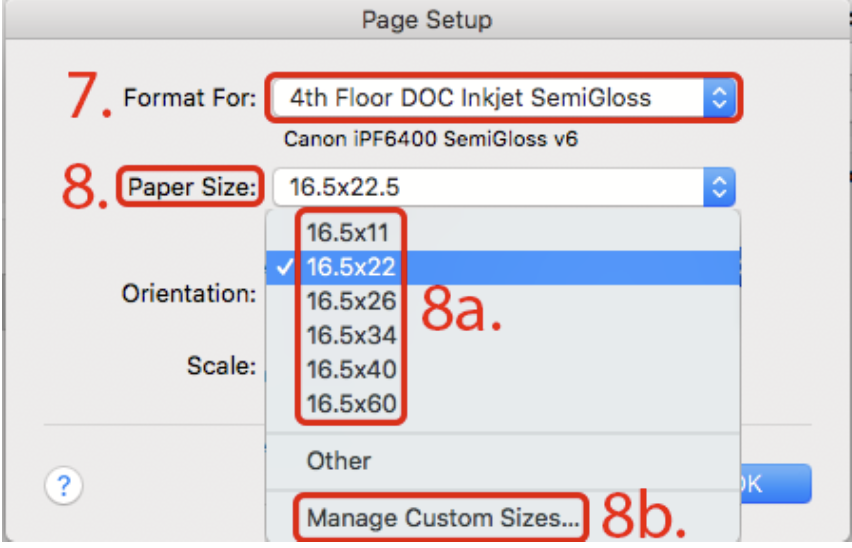Click the Orientation label

click(189, 294)
